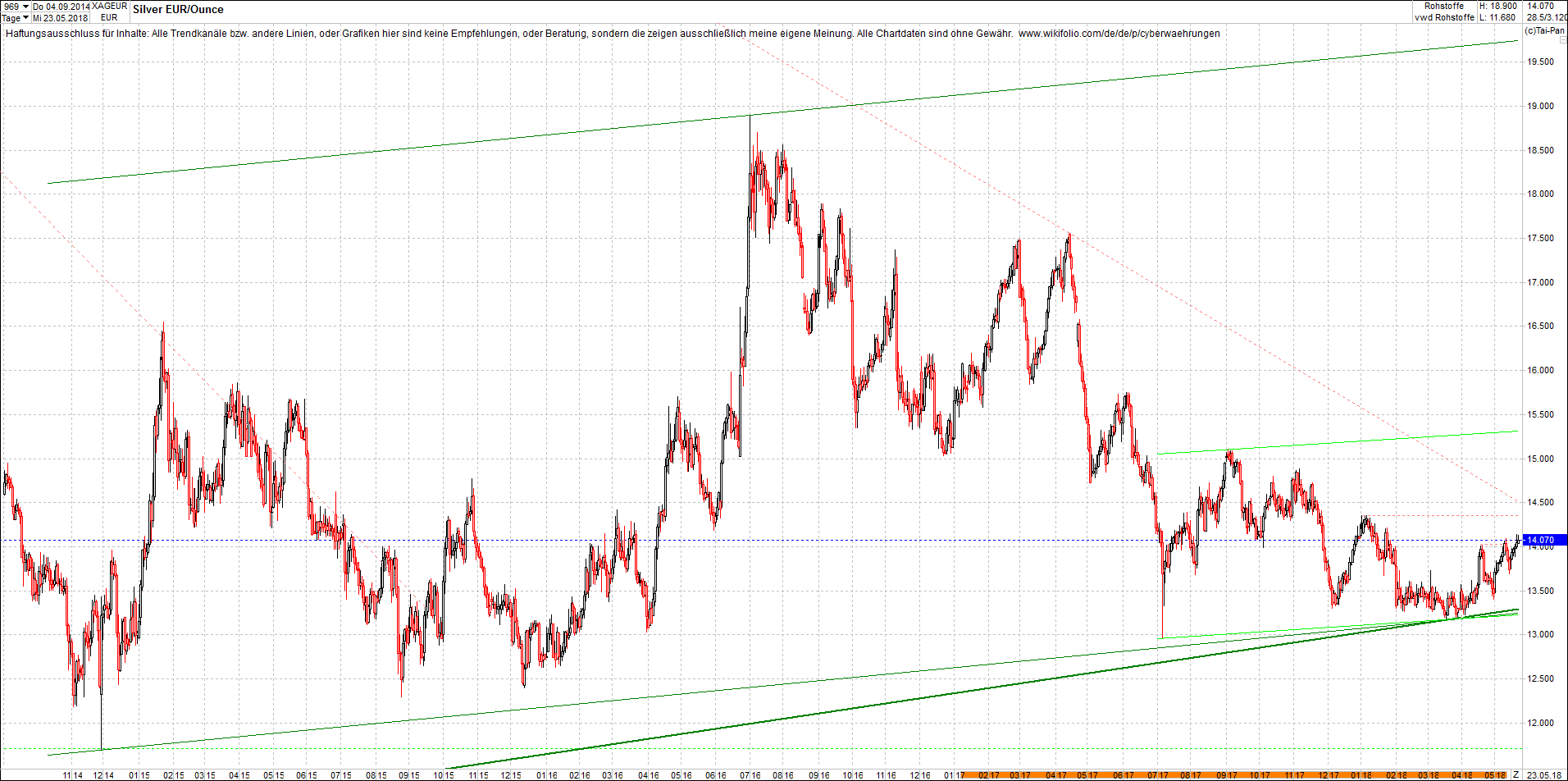Click the Z button beside the date
Image resolution: width=1568 pixels, height=781 pixels.
click(1516, 774)
